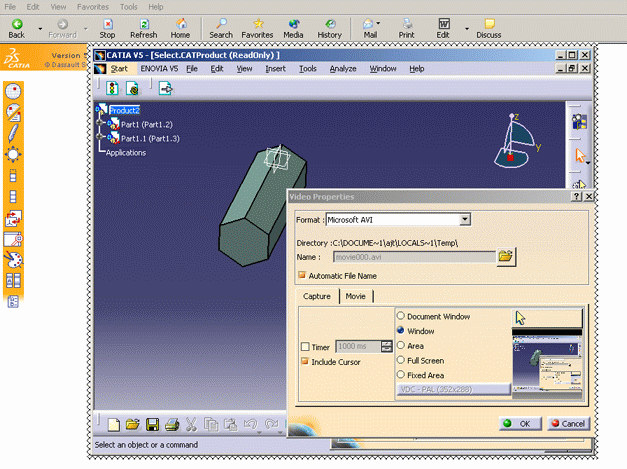Image resolution: width=627 pixels, height=469 pixels.
Task: Click the New document icon in bottom toolbar
Action: (114, 424)
